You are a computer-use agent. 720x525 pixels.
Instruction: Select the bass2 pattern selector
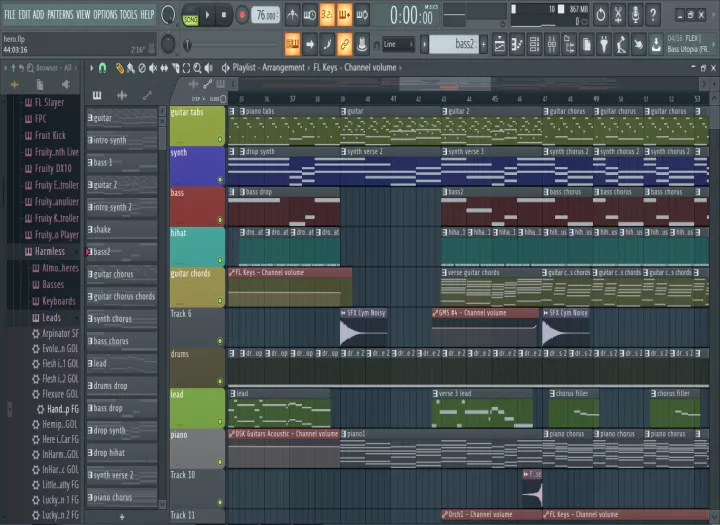point(454,44)
